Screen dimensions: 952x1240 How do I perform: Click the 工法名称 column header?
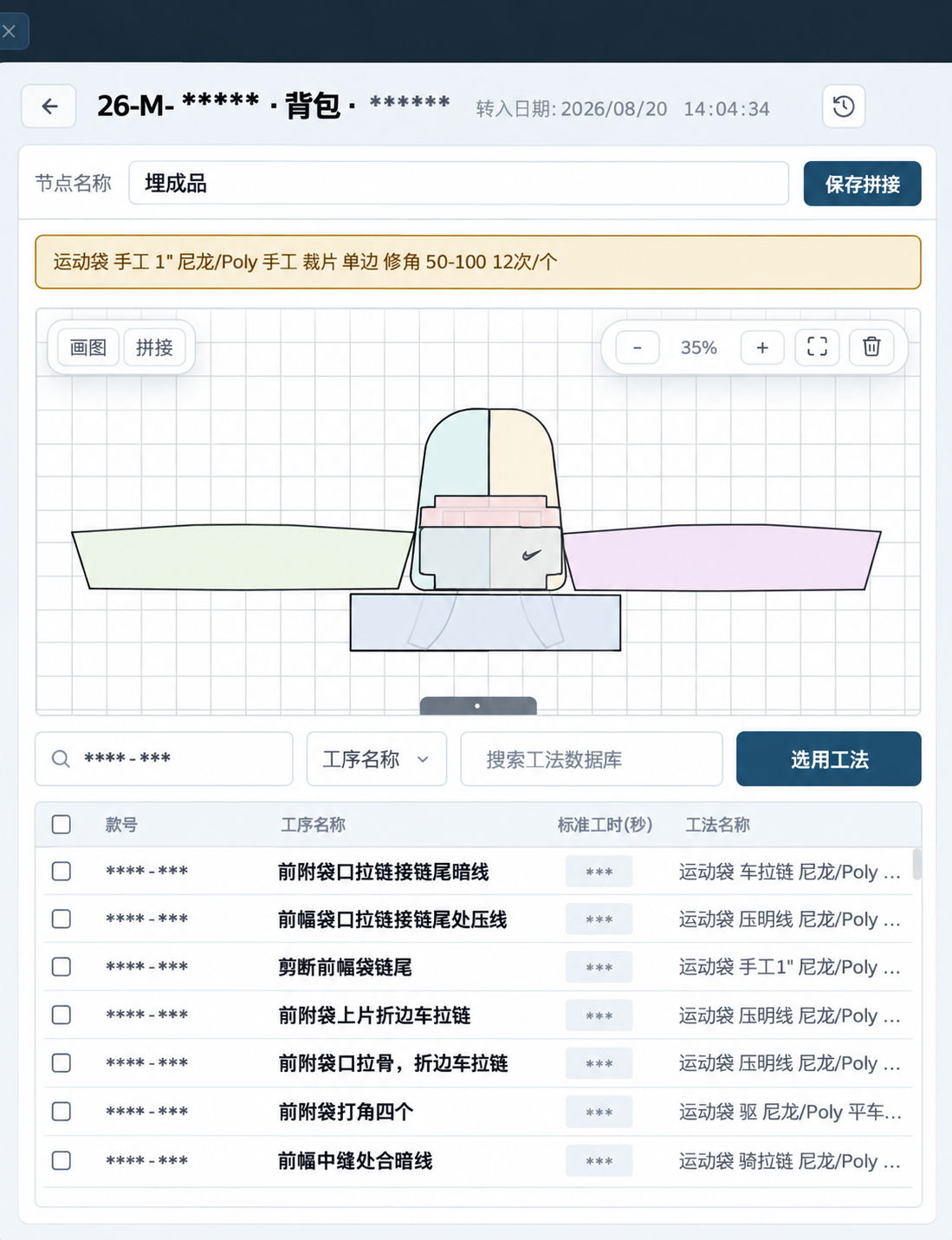pyautogui.click(x=717, y=825)
